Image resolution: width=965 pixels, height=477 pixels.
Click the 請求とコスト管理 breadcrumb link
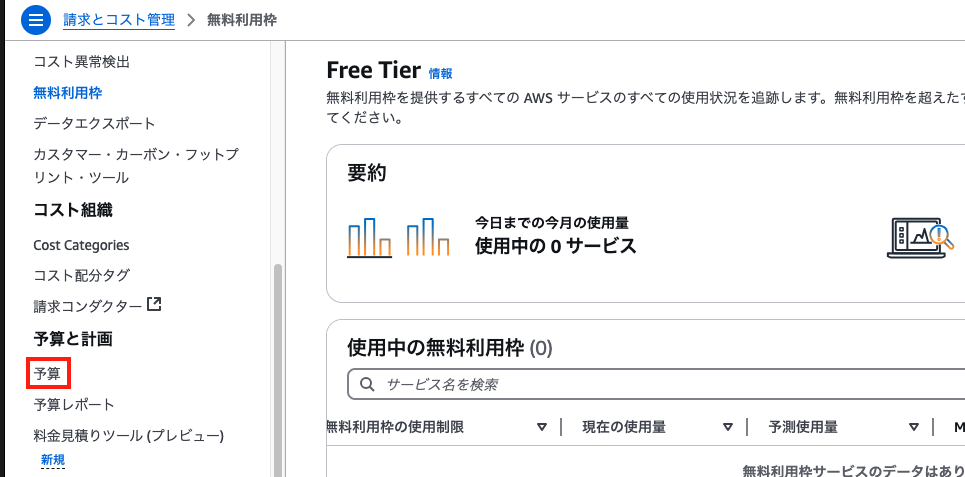click(119, 20)
